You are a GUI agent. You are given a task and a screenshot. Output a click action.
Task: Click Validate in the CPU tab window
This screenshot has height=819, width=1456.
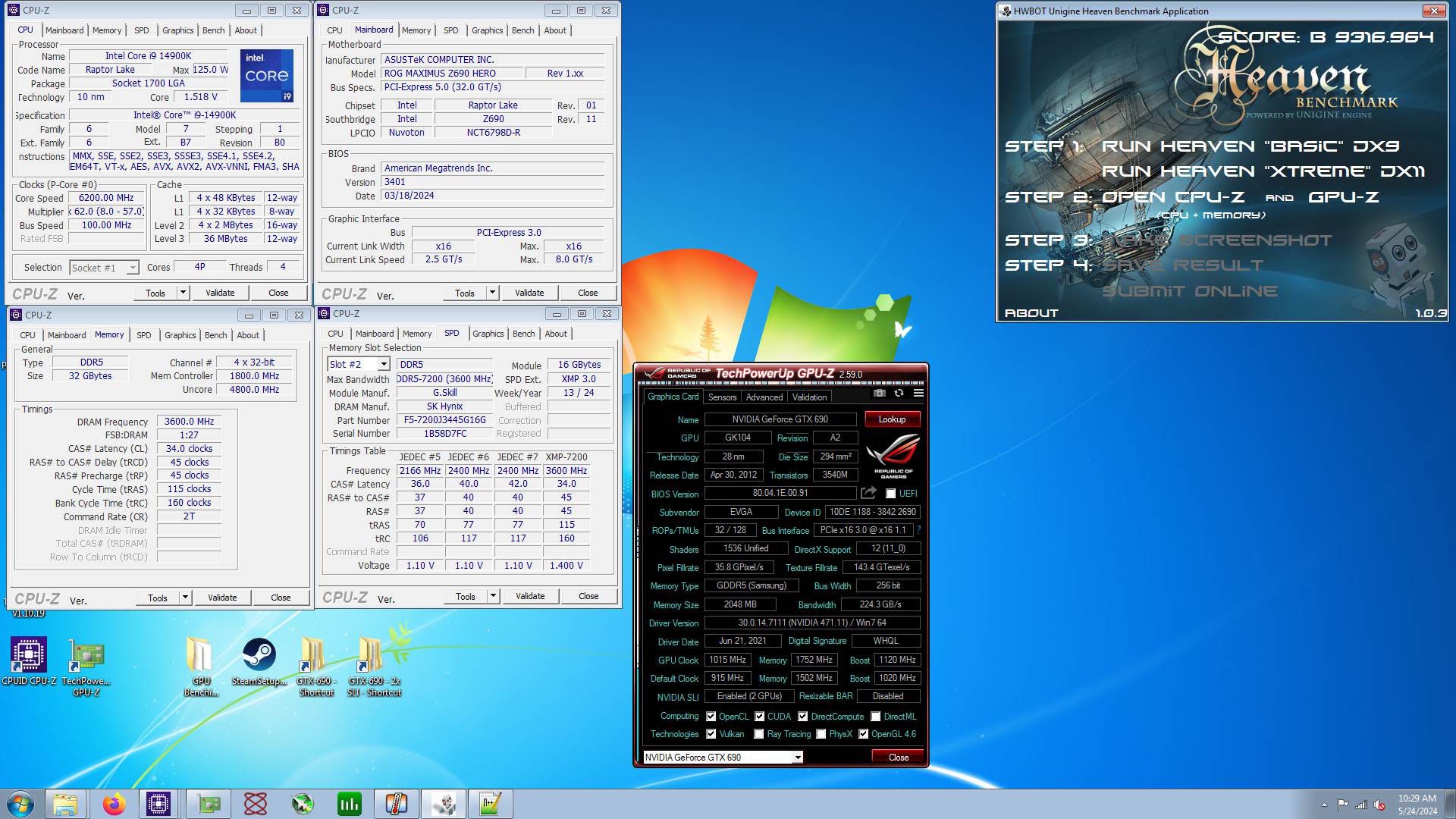pos(220,293)
